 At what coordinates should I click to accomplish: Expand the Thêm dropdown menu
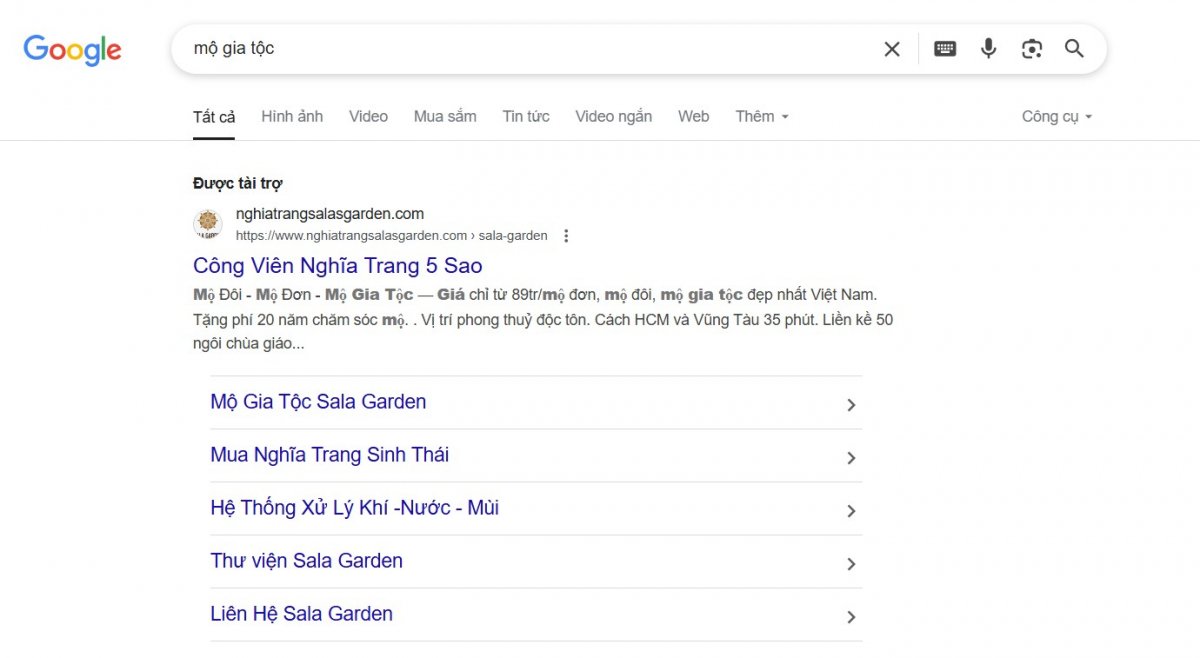[x=762, y=116]
